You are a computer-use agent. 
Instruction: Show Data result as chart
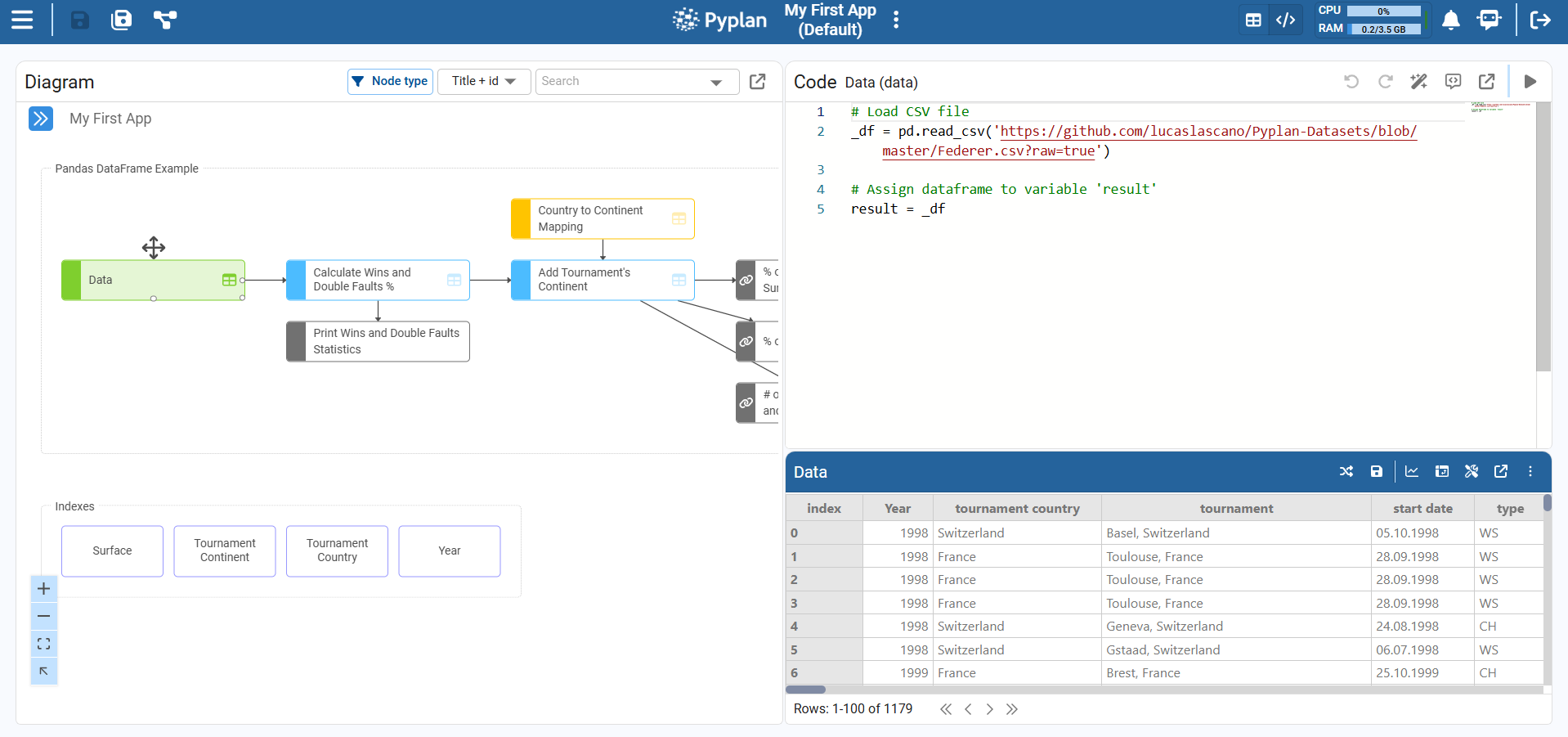1412,471
